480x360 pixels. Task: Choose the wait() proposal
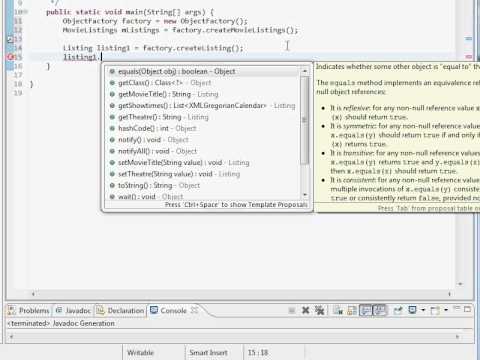(x=202, y=196)
